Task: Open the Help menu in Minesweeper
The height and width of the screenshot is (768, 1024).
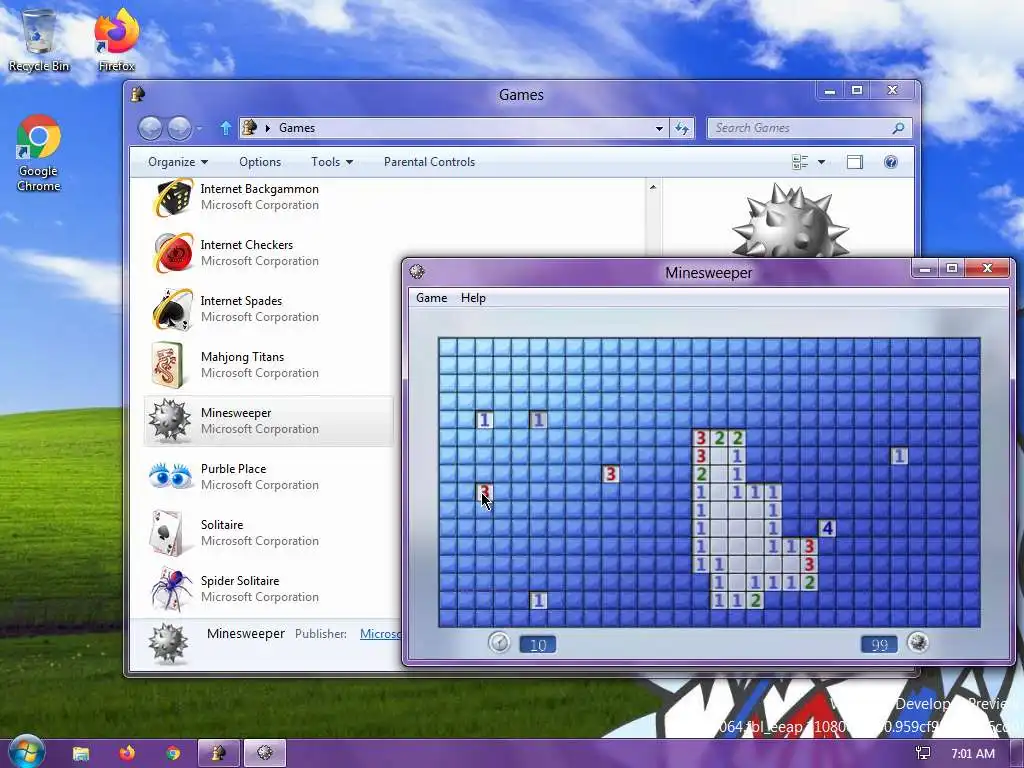Action: 473,298
